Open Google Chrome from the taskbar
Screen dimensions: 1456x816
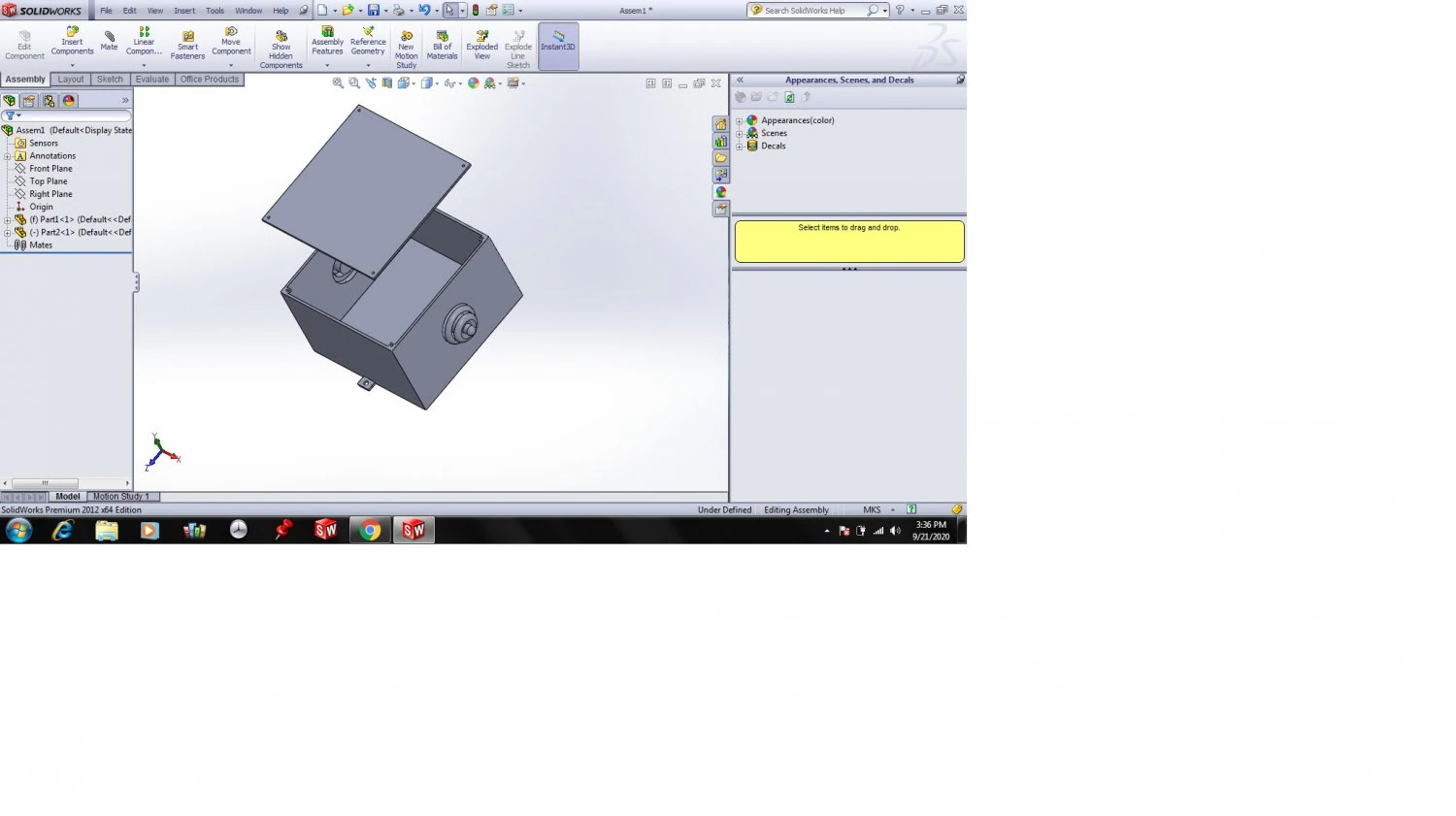(370, 530)
